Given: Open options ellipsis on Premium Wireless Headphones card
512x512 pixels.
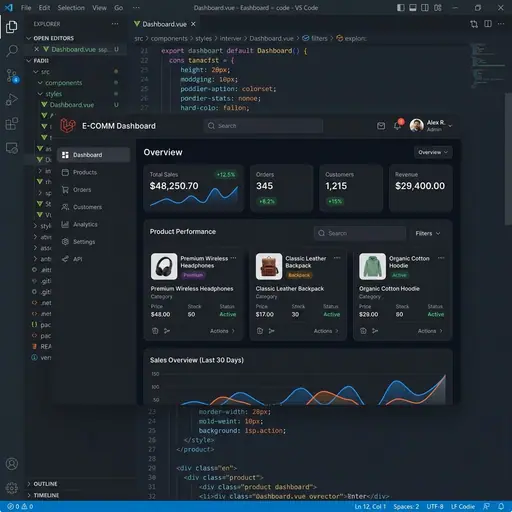Looking at the screenshot, I should (x=233, y=258).
